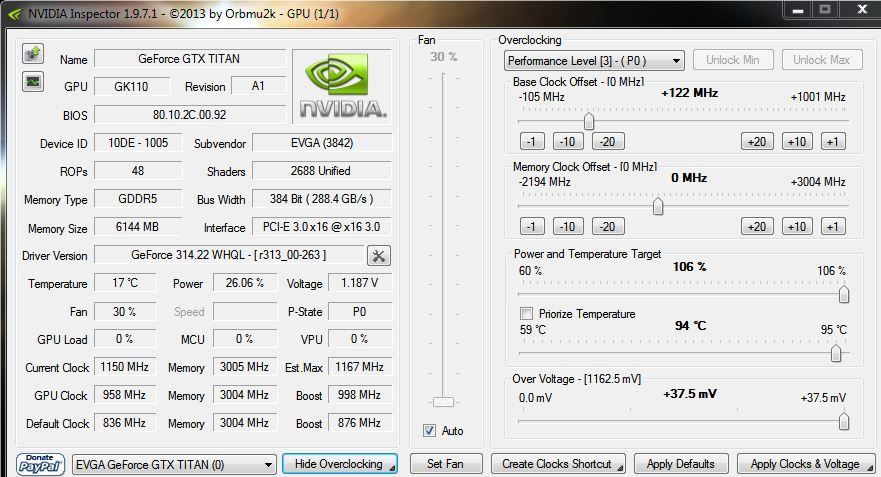
Task: Click the Voltage value 1.187 V
Action: pos(360,283)
